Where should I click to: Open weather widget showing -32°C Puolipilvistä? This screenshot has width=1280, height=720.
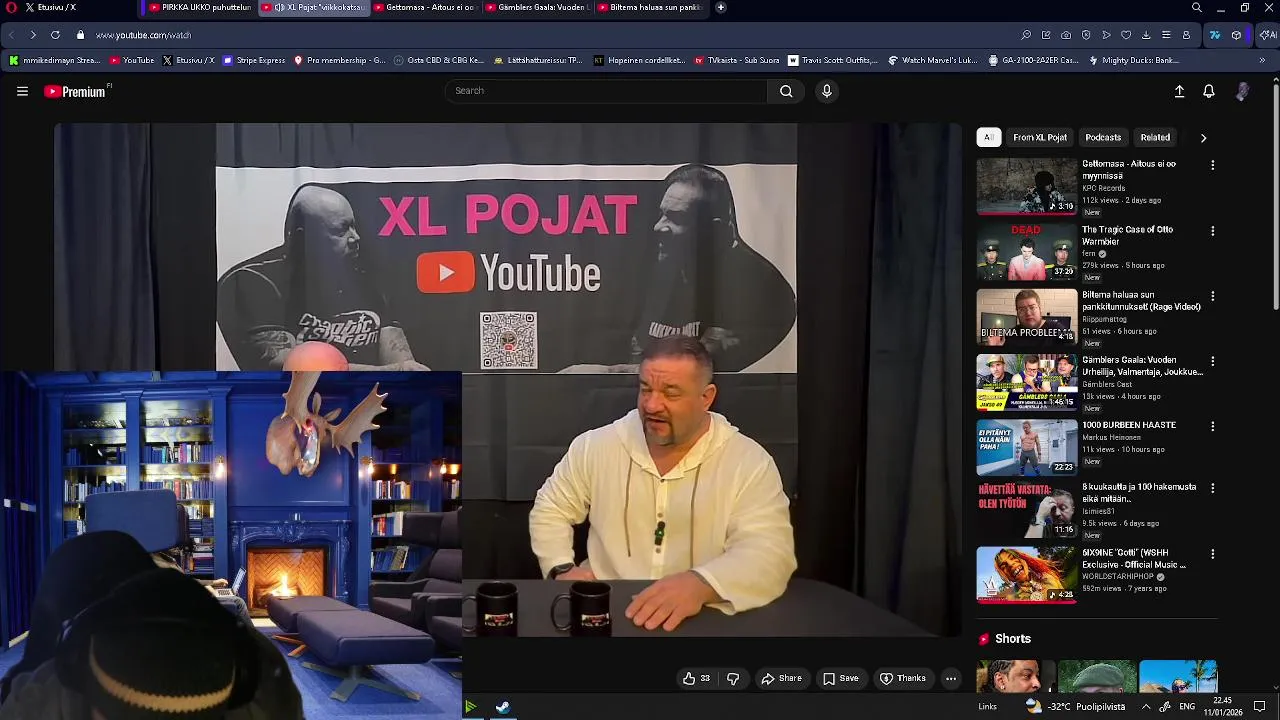[x=1076, y=706]
